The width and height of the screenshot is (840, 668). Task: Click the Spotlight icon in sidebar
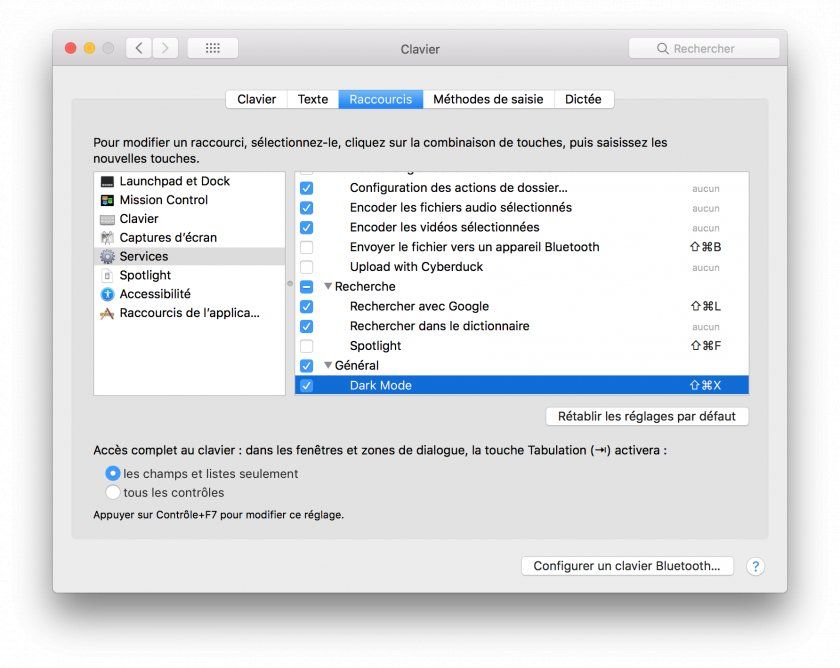coord(107,275)
